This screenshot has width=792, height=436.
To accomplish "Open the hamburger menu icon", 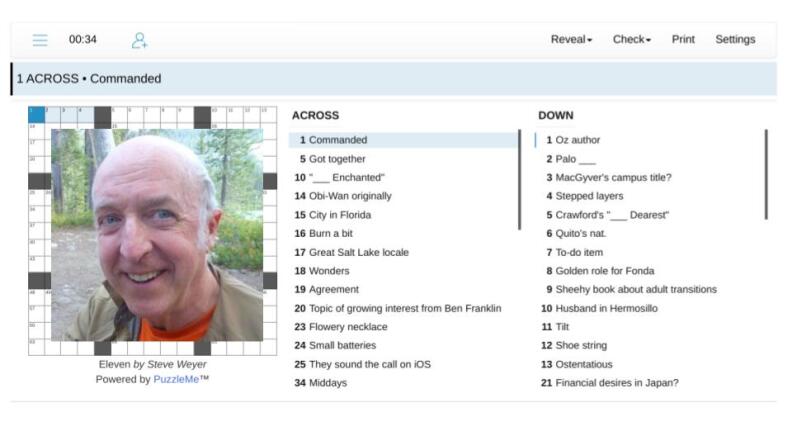I will pos(40,40).
